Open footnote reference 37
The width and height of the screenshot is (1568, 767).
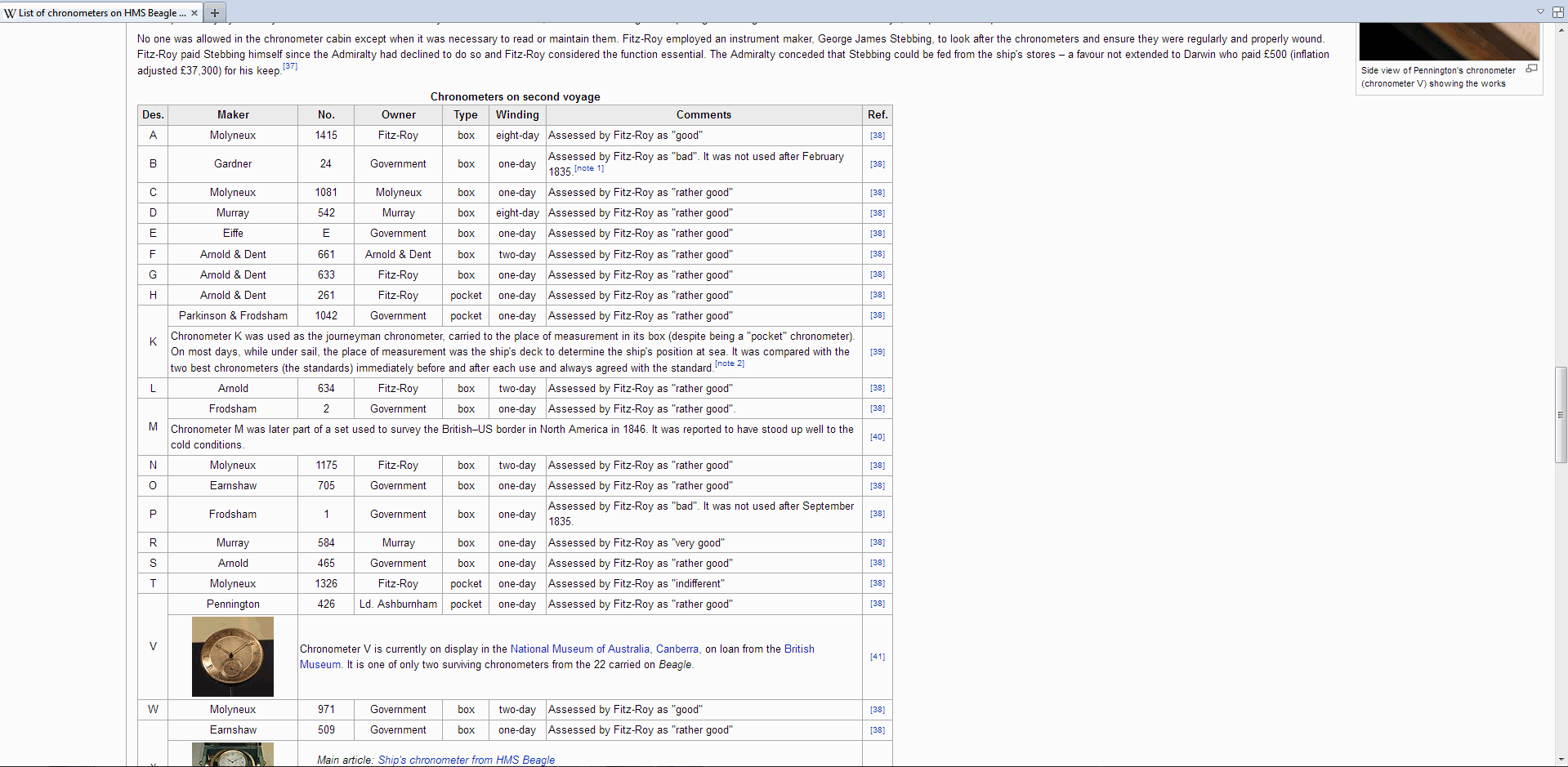coord(290,67)
